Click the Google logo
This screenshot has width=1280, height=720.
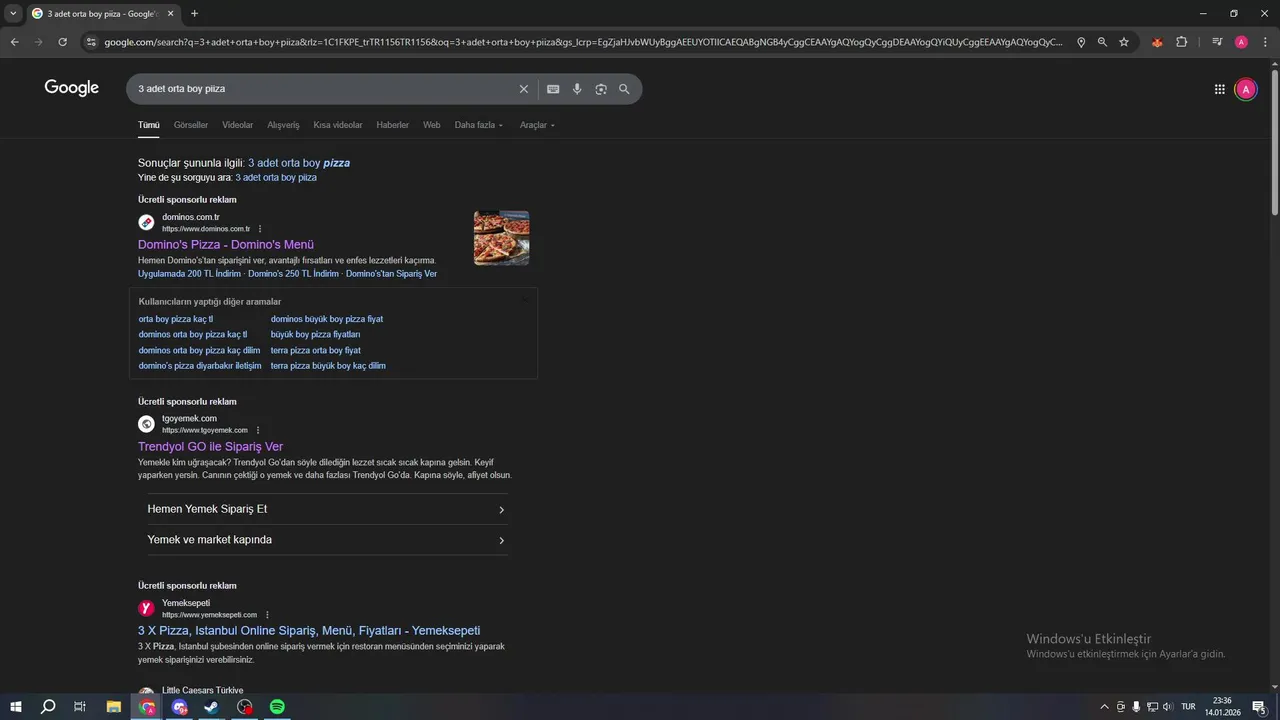click(x=72, y=88)
